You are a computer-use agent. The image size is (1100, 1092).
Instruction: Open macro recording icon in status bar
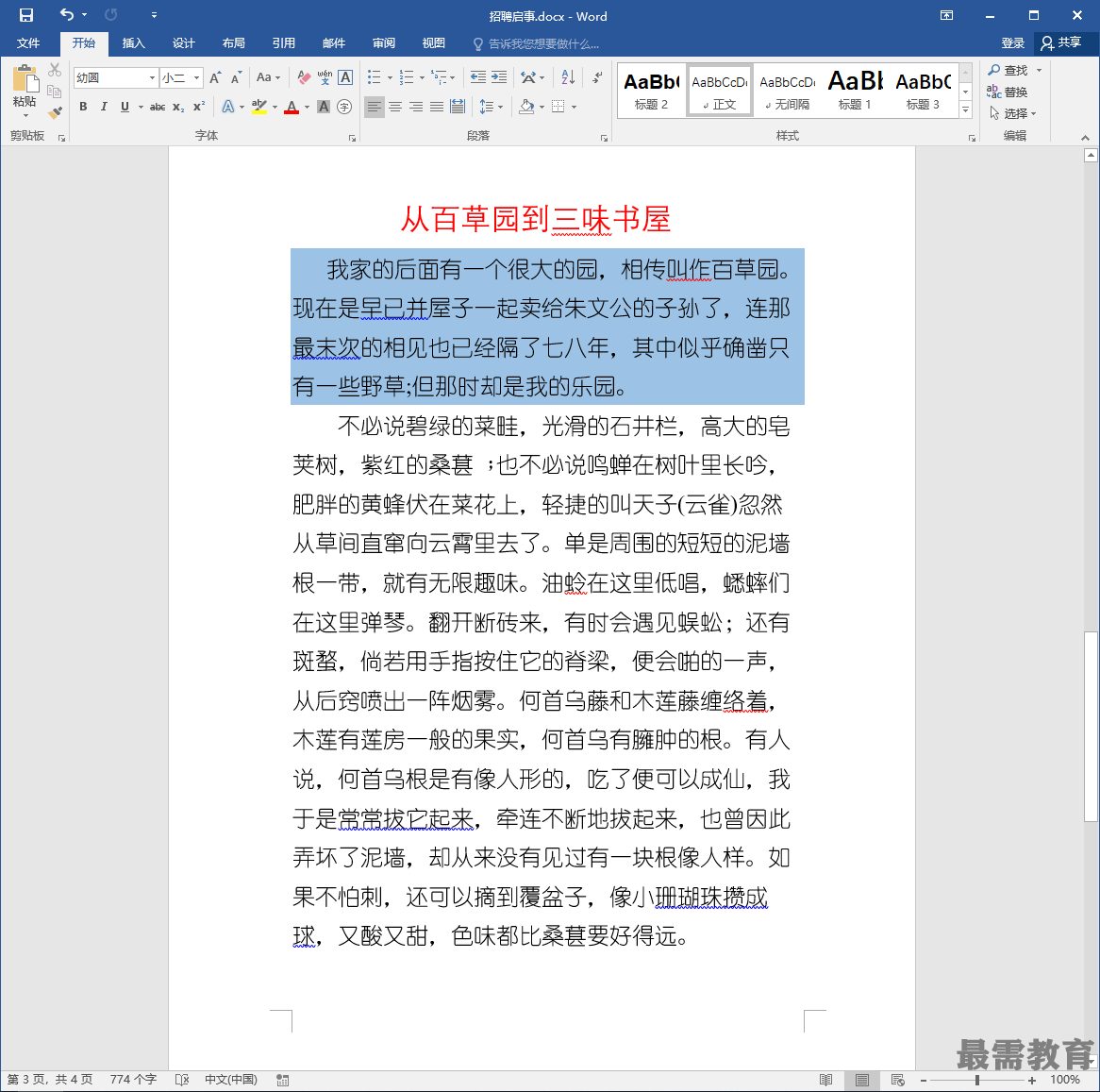[283, 1080]
